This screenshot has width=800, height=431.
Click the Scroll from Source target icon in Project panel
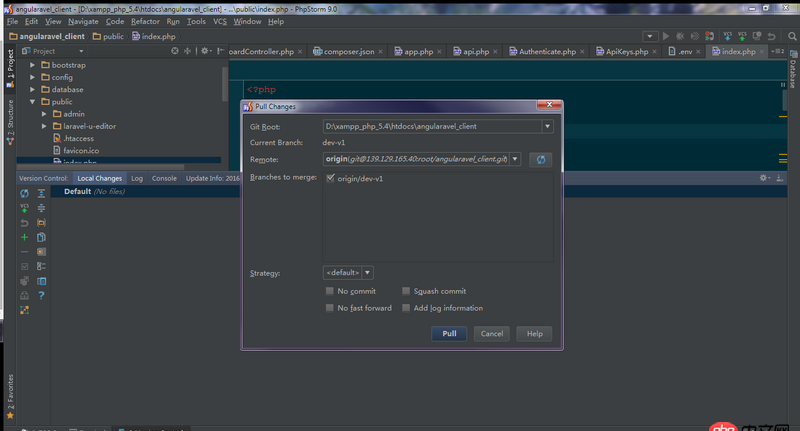click(x=175, y=51)
